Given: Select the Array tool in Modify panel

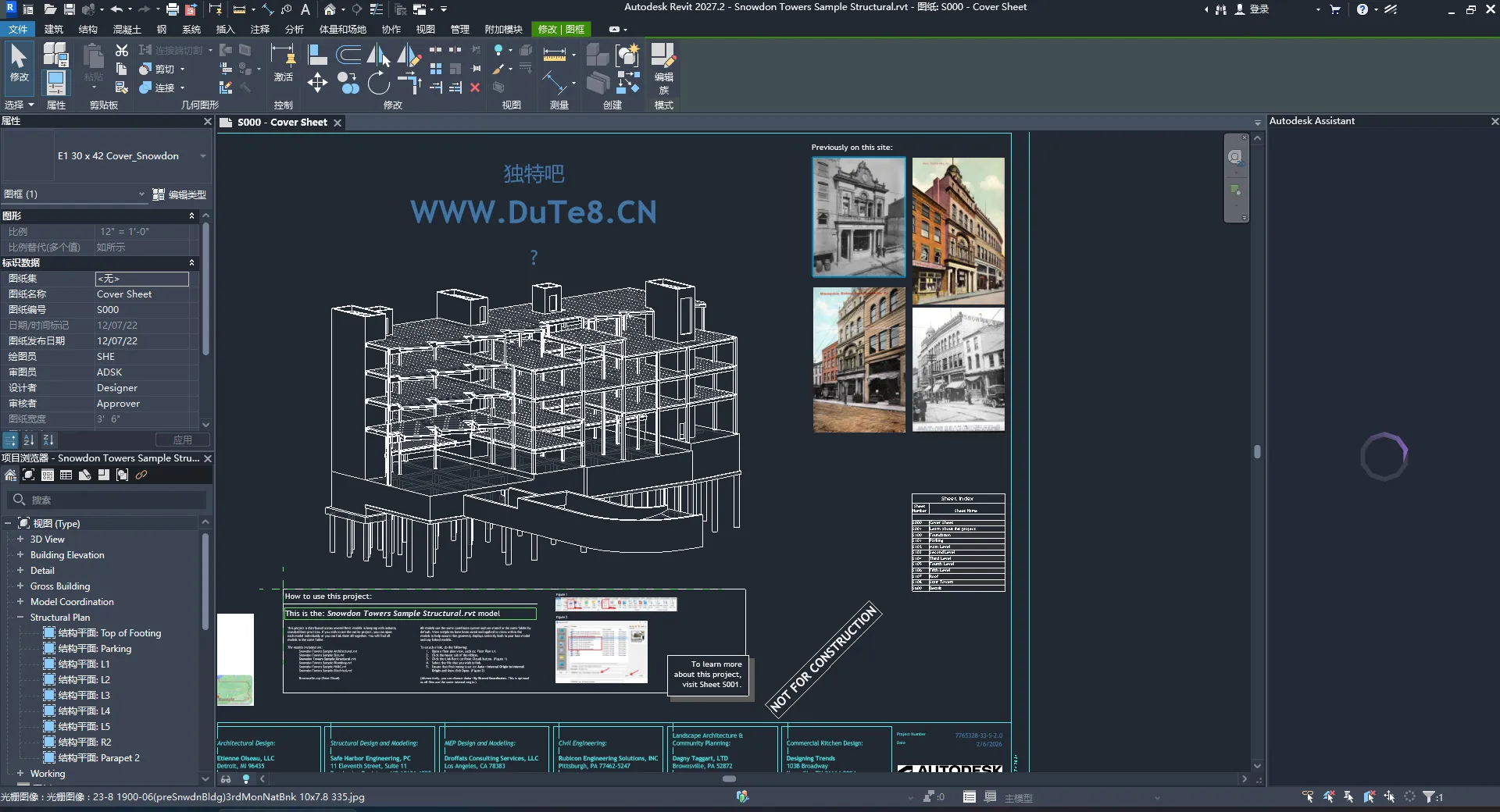Looking at the screenshot, I should coord(436,69).
